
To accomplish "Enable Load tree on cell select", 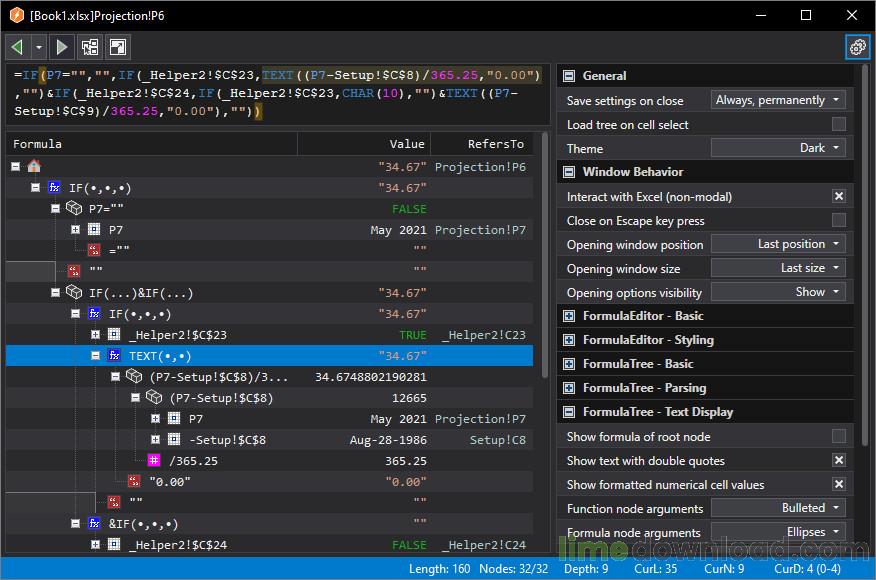I will tap(839, 124).
